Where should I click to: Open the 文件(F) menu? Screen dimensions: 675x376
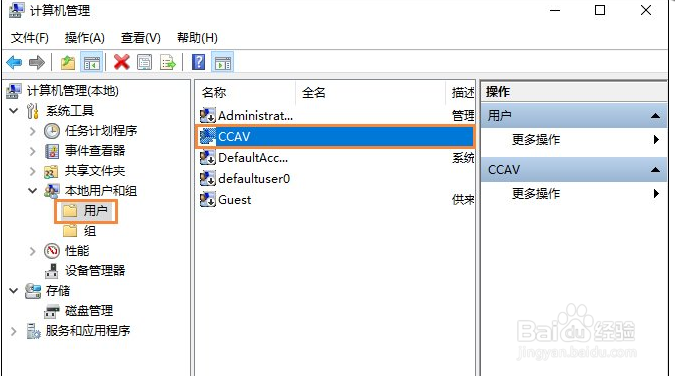[29, 38]
